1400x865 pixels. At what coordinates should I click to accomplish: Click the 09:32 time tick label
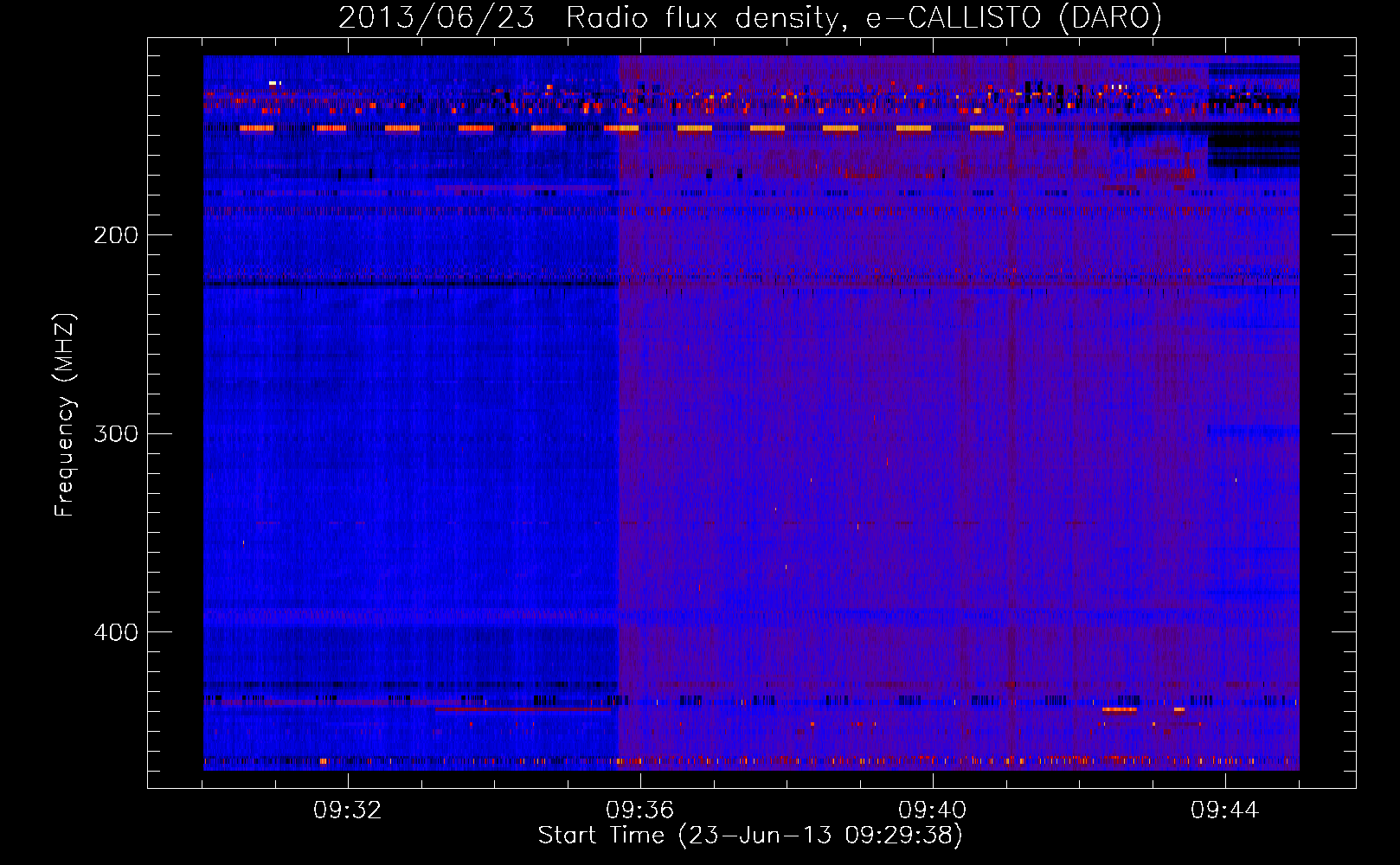[348, 811]
